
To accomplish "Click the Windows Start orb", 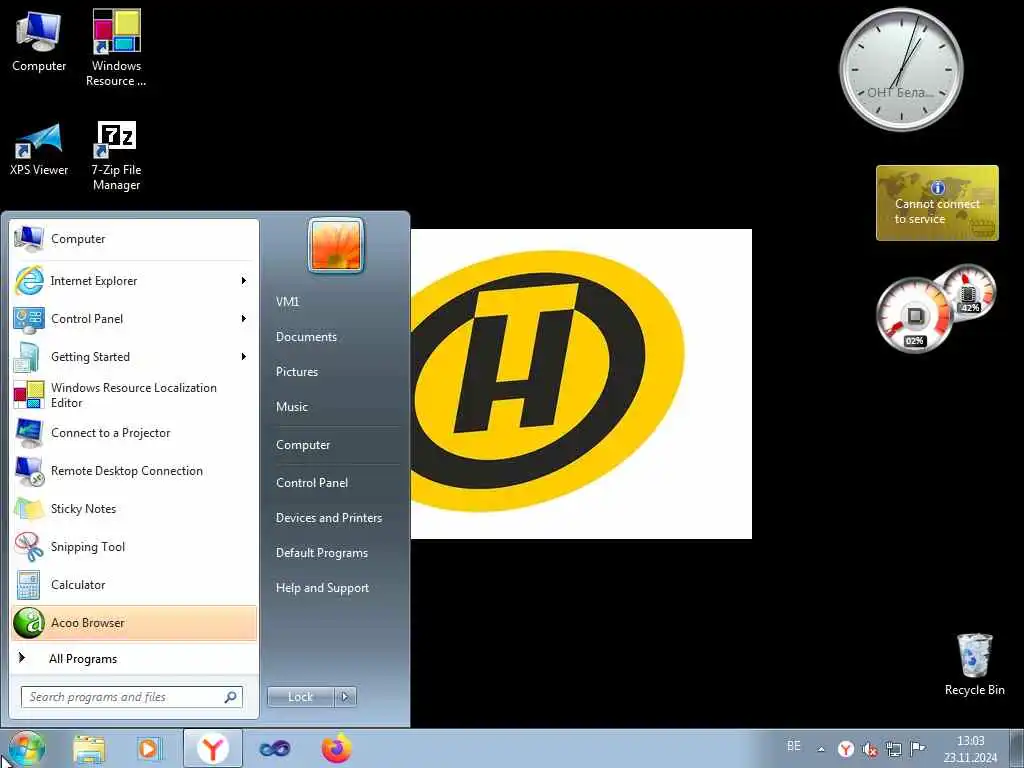I will pos(26,748).
